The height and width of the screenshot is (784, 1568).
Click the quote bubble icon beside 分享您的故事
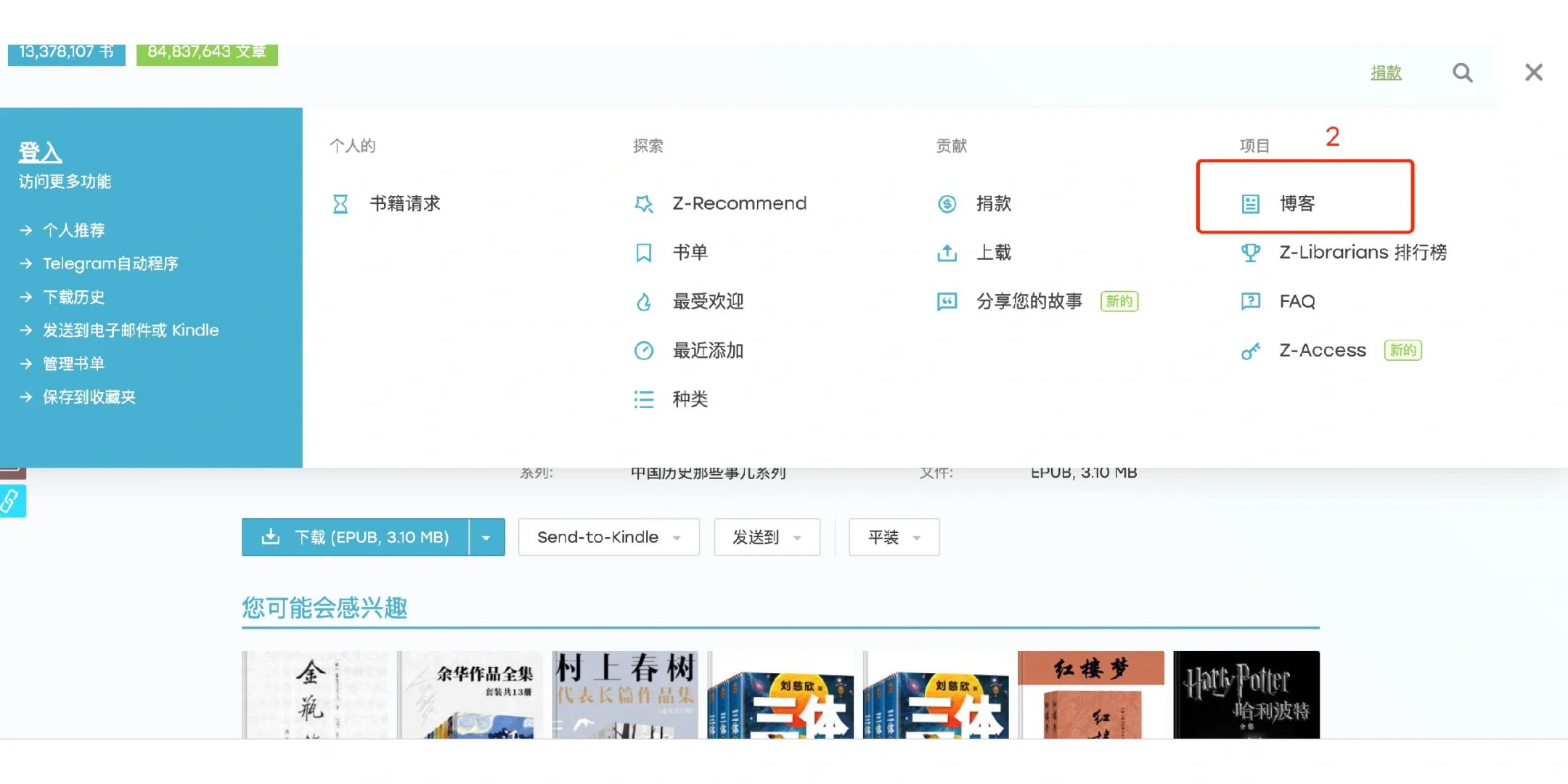coord(947,301)
